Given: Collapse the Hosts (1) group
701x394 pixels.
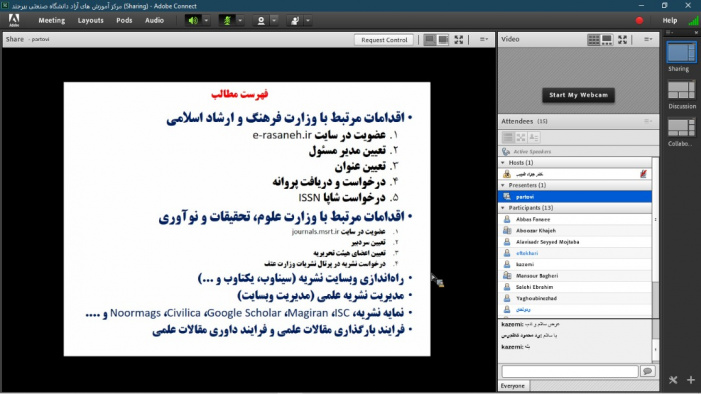Looking at the screenshot, I should point(503,163).
